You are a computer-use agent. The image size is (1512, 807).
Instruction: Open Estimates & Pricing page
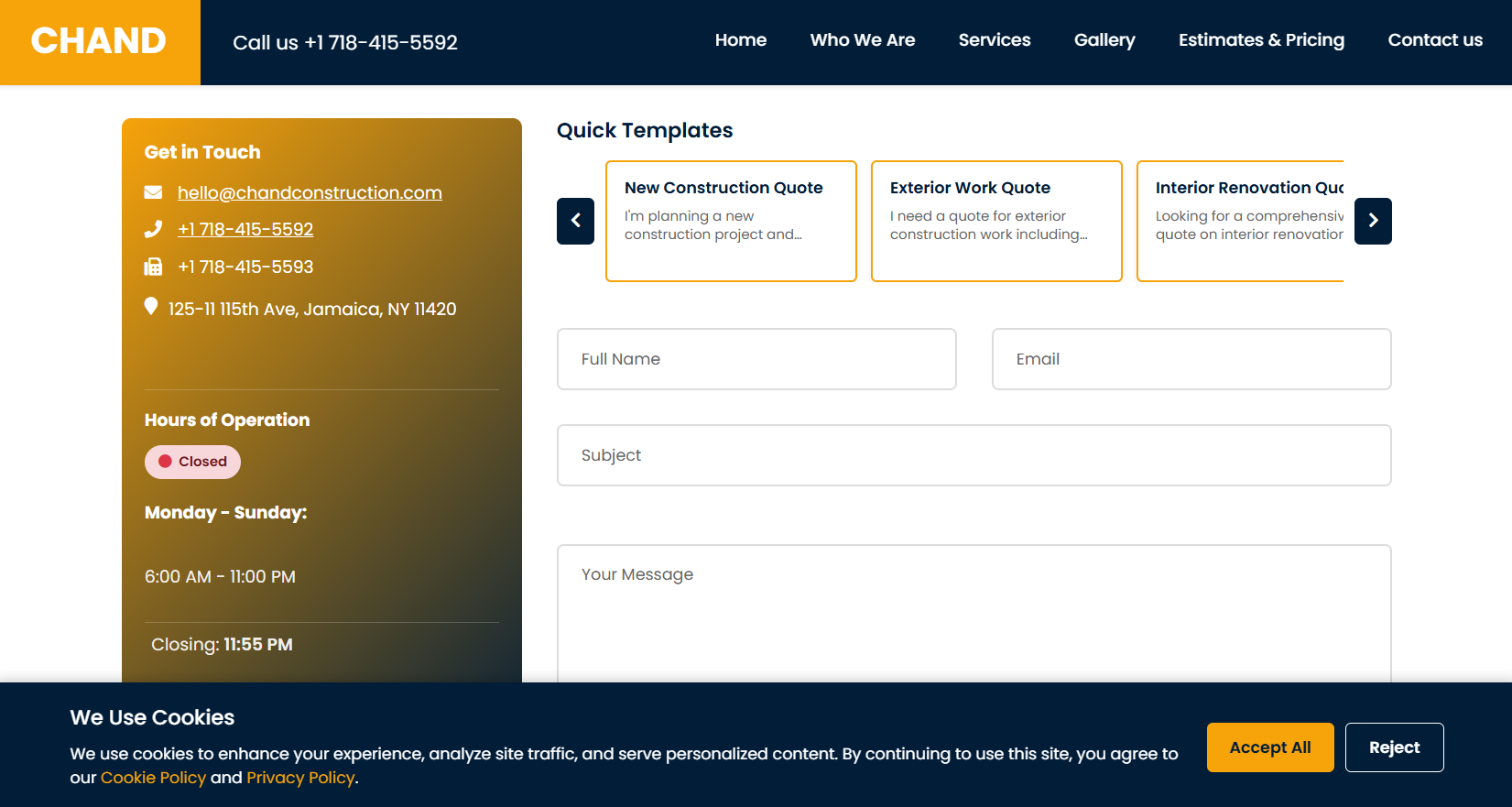pyautogui.click(x=1261, y=40)
